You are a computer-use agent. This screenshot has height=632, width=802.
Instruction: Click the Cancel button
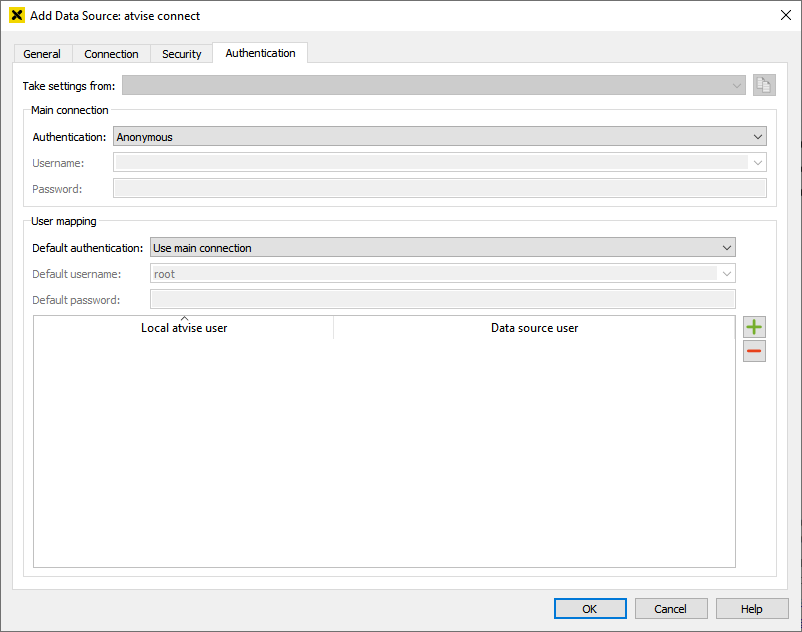[670, 609]
